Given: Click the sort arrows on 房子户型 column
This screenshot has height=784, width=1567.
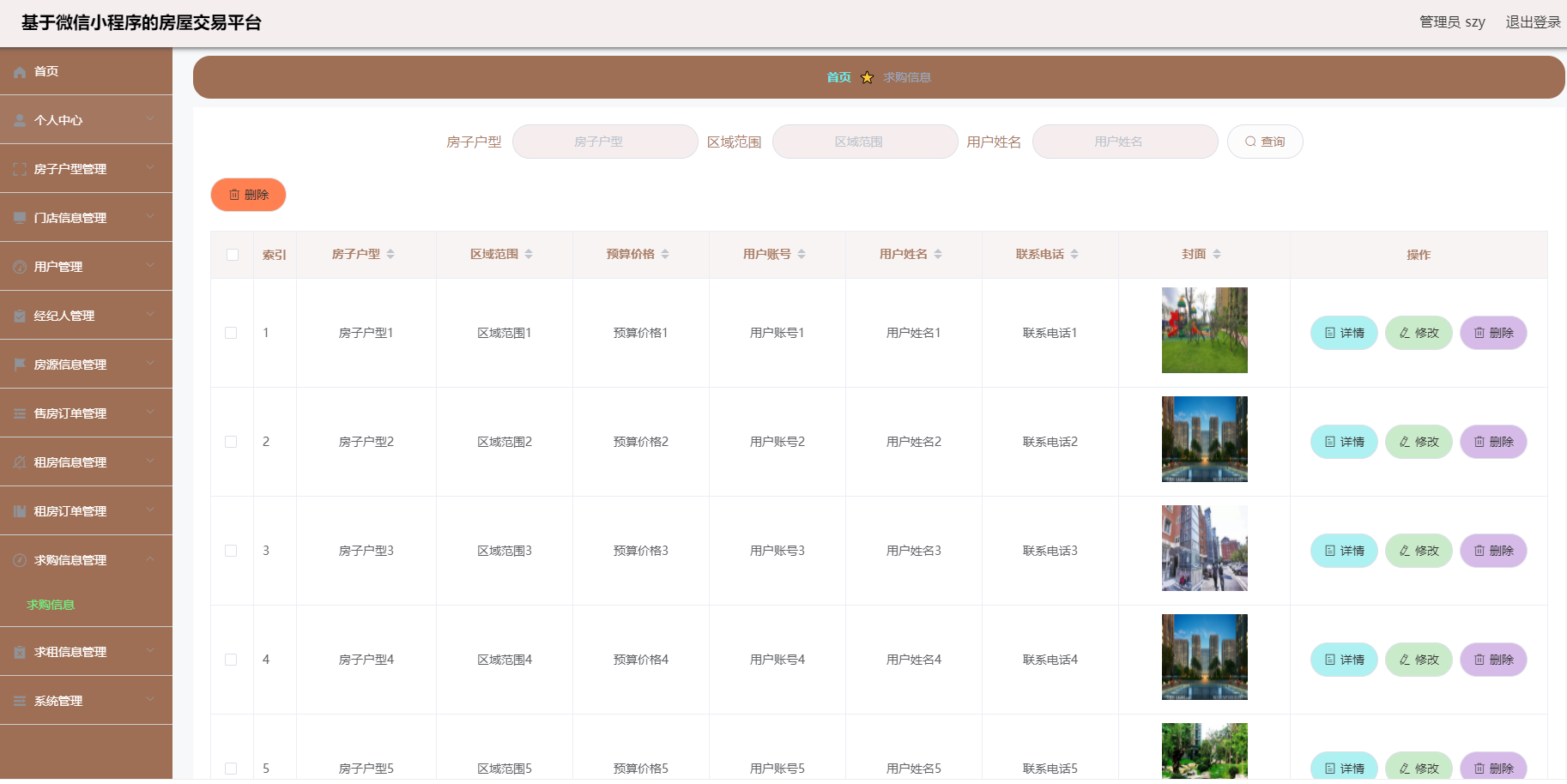Looking at the screenshot, I should (x=390, y=254).
